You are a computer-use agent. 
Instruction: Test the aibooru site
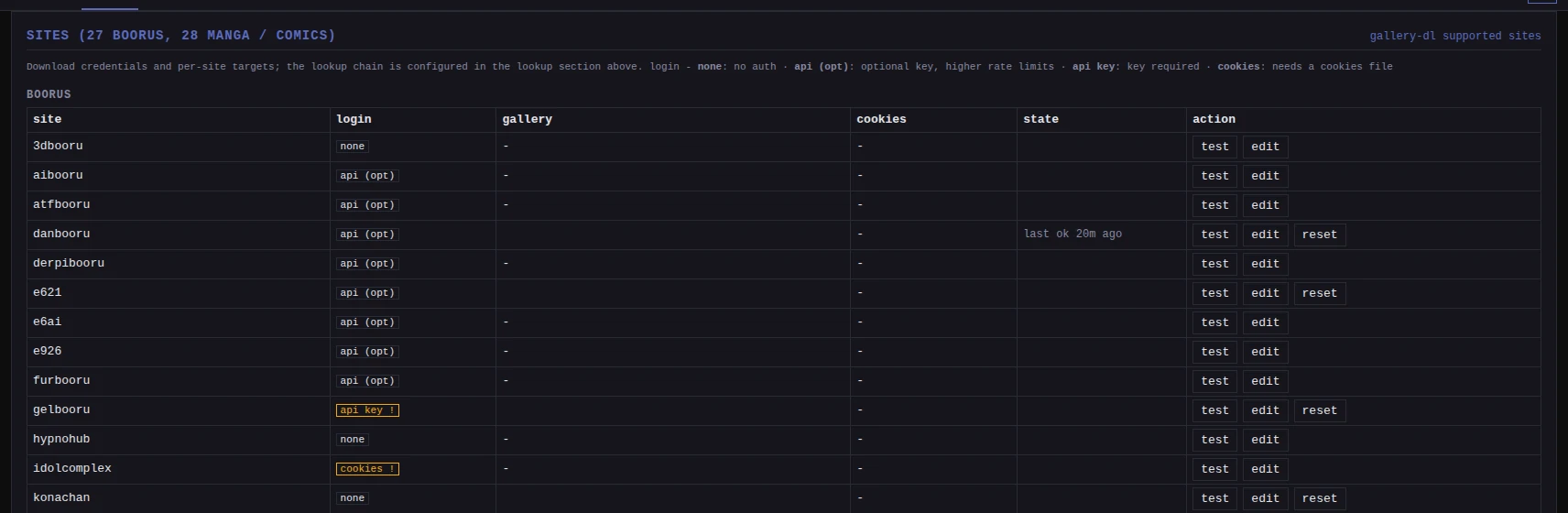(1214, 176)
